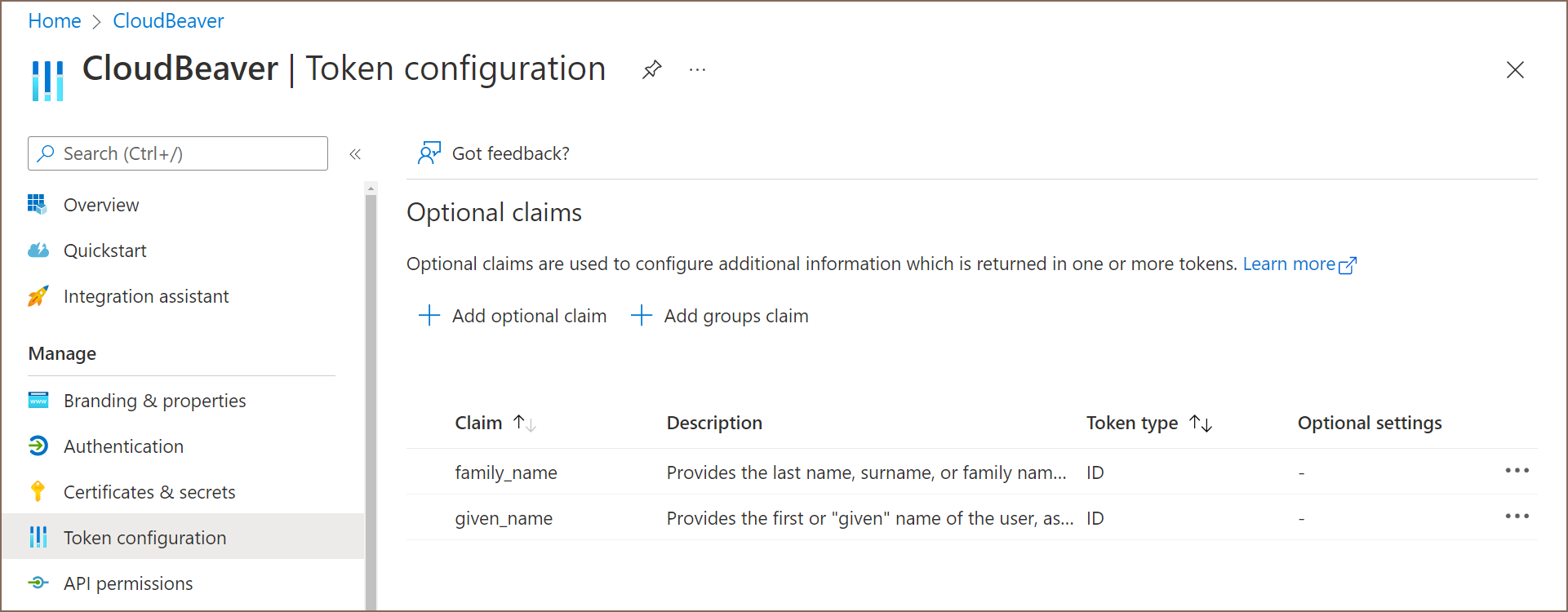Click the Integration assistant rocket icon
This screenshot has height=612, width=1568.
(38, 296)
